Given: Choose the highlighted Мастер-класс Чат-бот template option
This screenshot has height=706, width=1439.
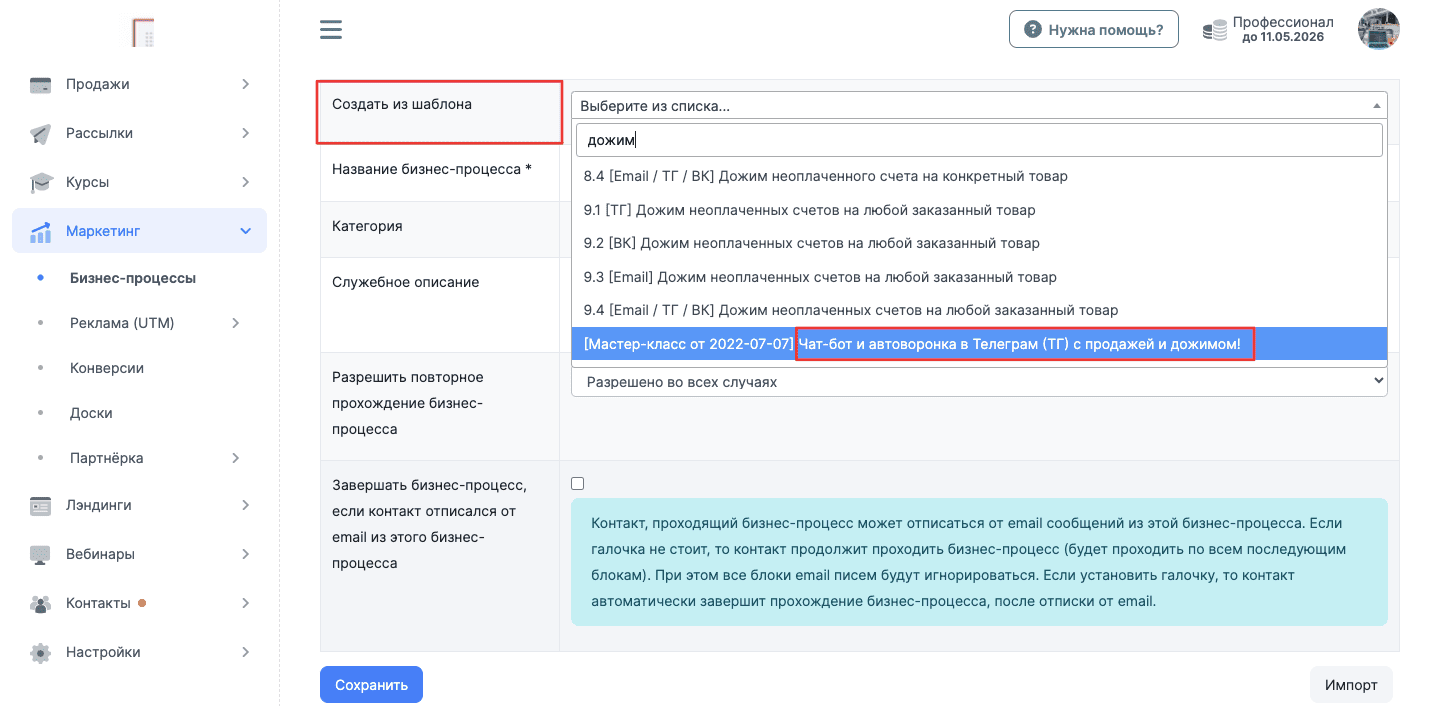Looking at the screenshot, I should pyautogui.click(x=978, y=344).
